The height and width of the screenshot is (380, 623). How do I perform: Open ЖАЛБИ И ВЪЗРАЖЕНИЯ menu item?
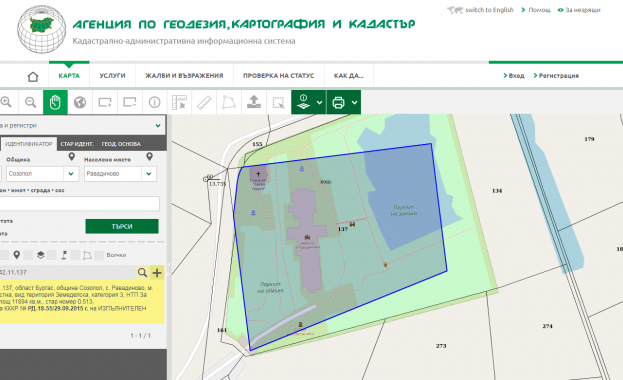point(184,76)
